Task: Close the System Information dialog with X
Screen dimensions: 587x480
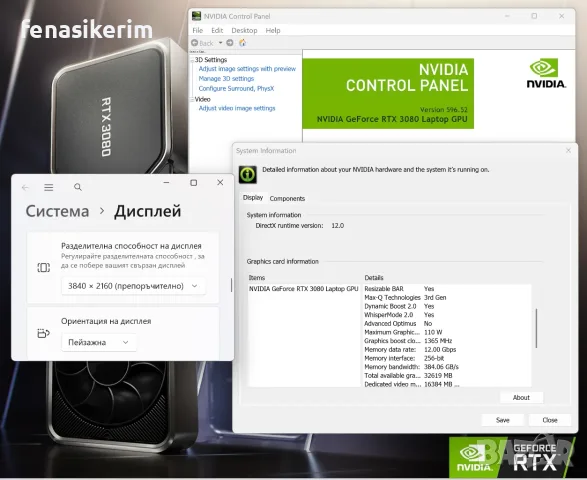Action: coord(568,150)
